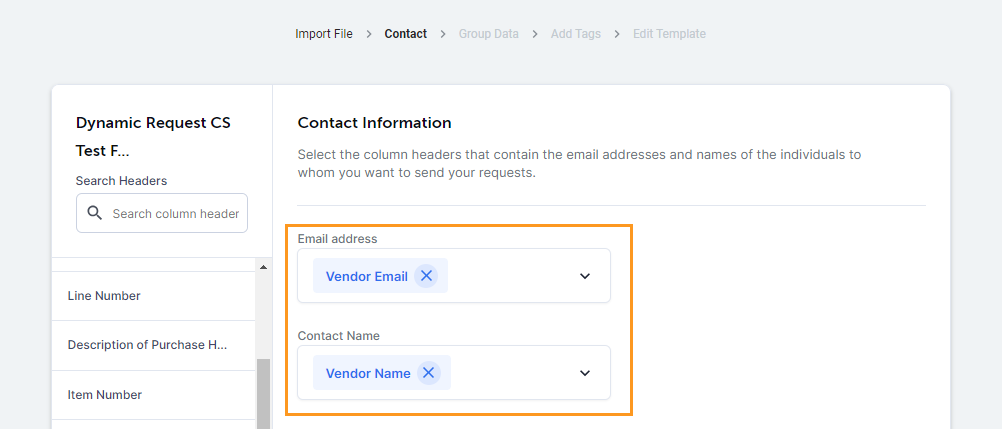The image size is (1002, 429).
Task: Select the Line Number header
Action: coord(104,296)
